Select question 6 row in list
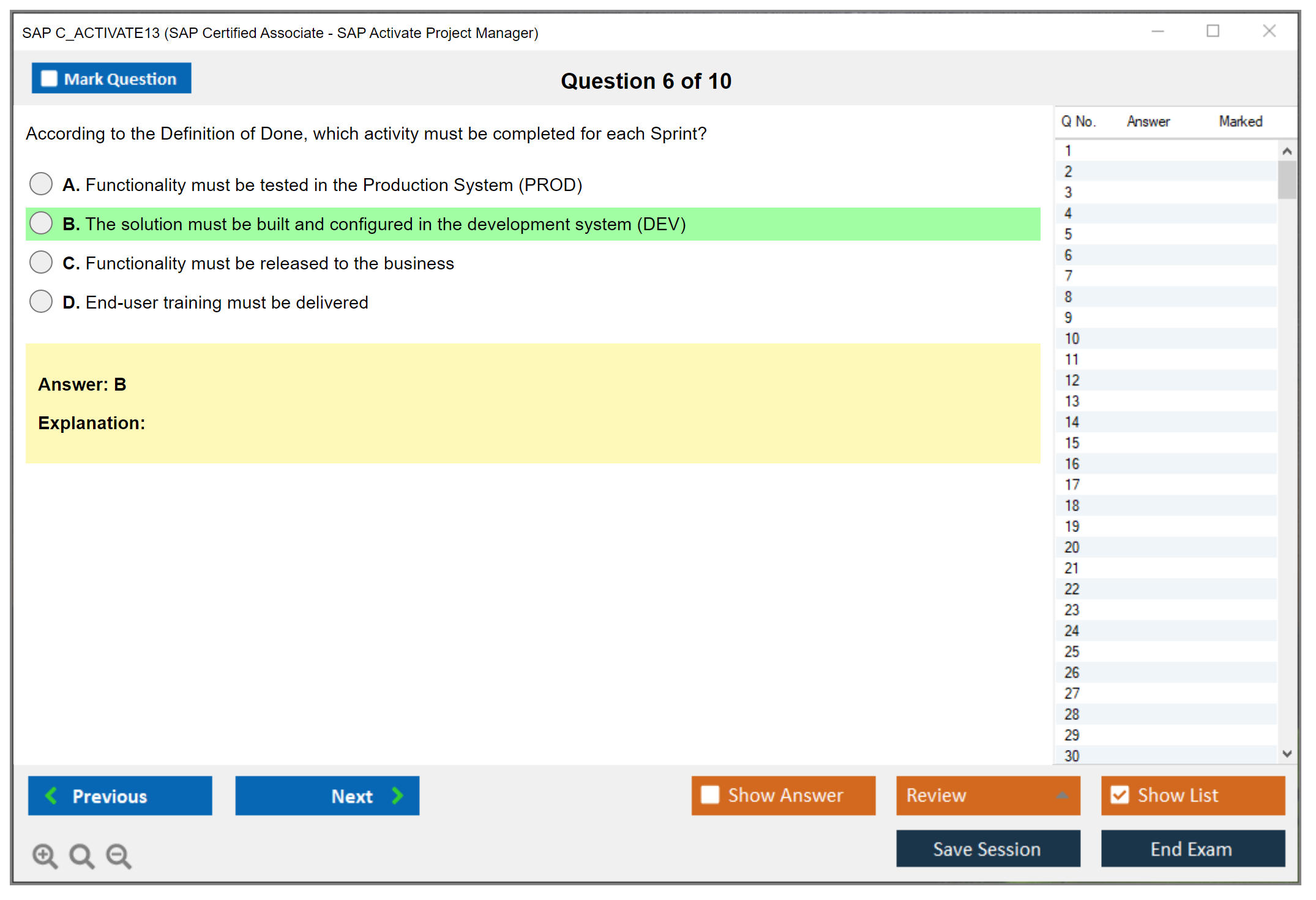The width and height of the screenshot is (1316, 900). point(1068,255)
